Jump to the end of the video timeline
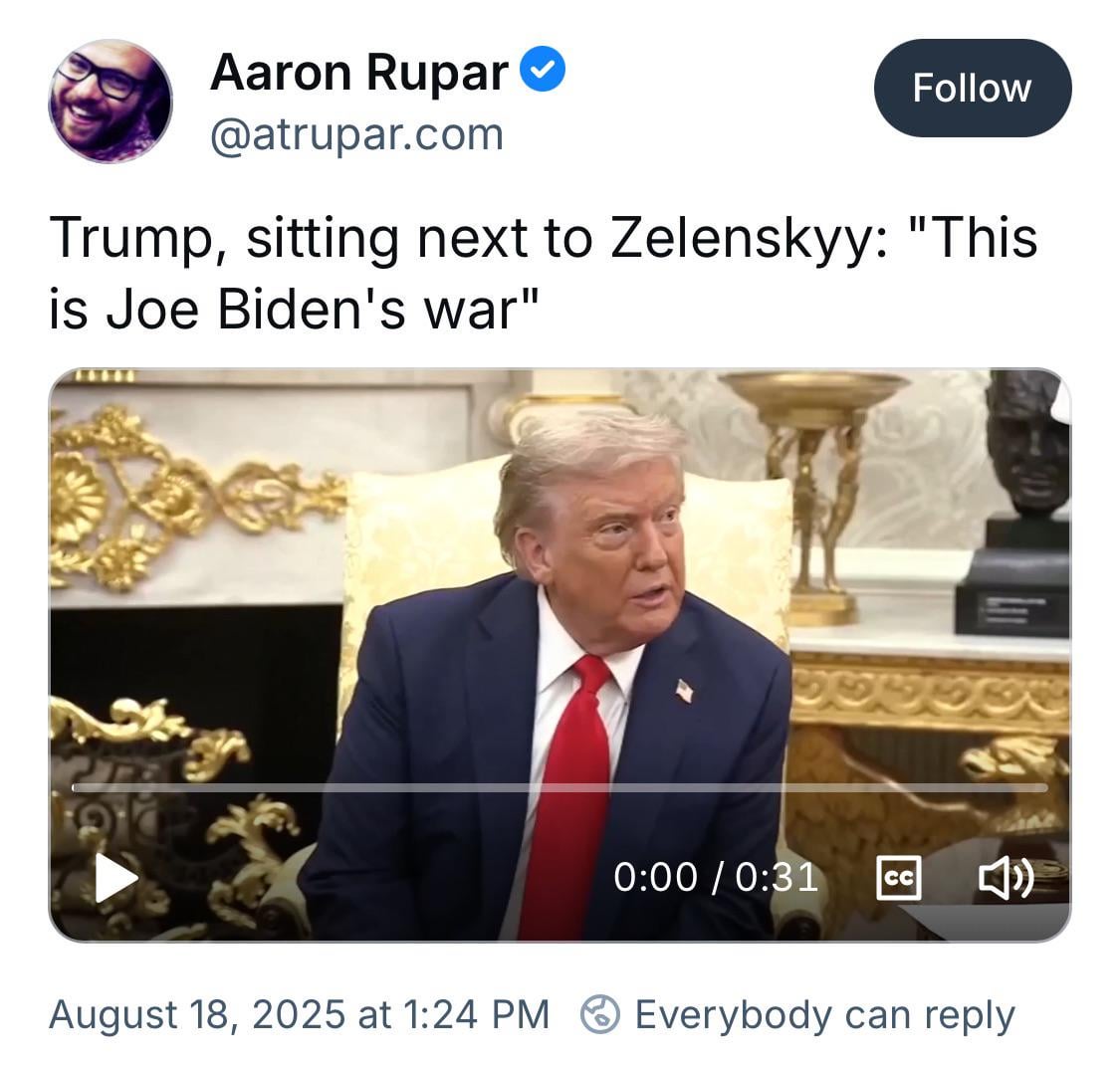The height and width of the screenshot is (1068, 1120). (x=1045, y=787)
